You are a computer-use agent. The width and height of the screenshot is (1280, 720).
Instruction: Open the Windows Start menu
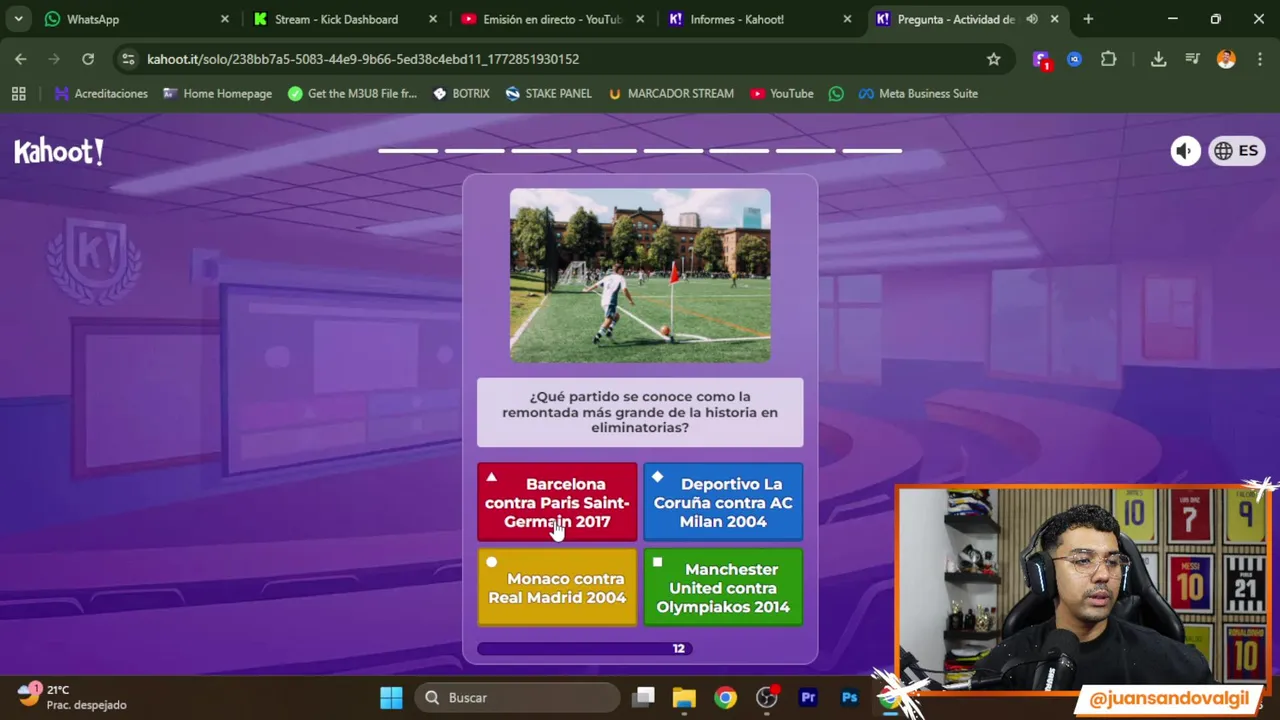point(391,697)
